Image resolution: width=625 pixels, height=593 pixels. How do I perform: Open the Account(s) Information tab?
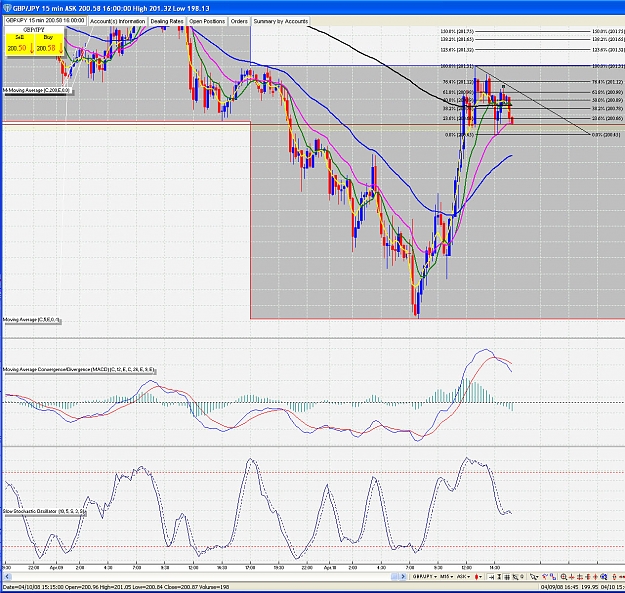[x=118, y=21]
